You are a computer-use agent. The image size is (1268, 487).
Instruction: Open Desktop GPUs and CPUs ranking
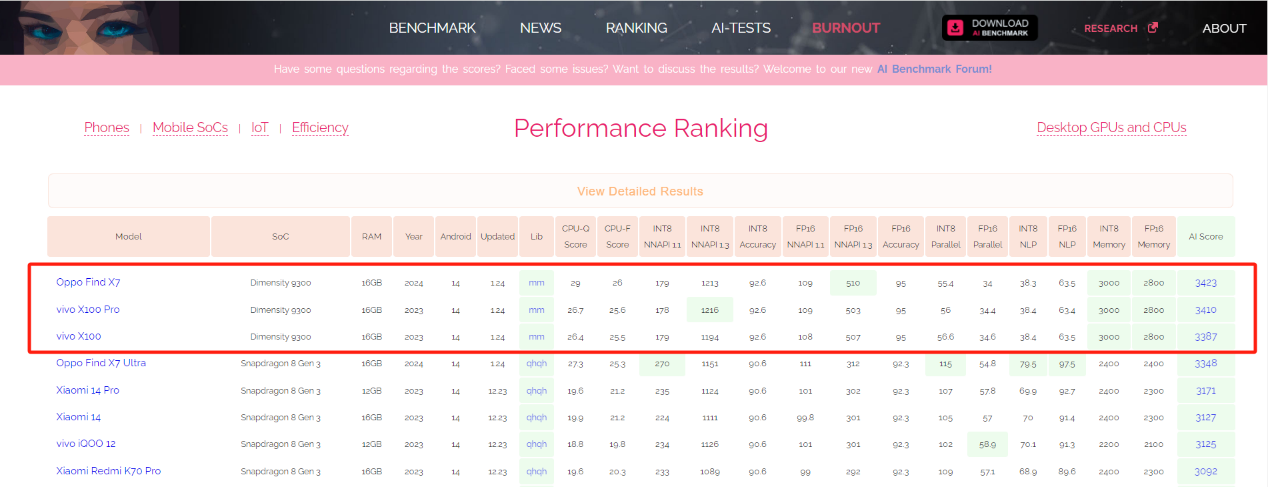1111,128
